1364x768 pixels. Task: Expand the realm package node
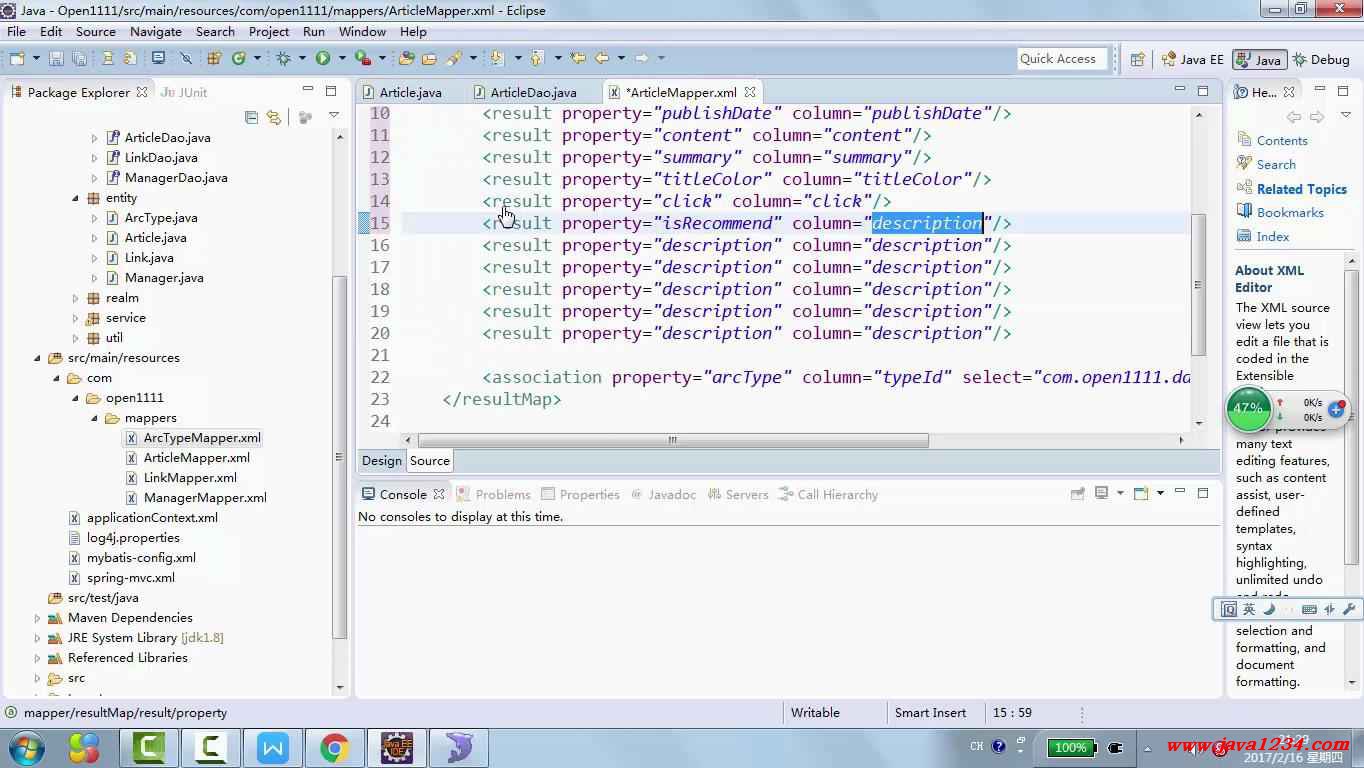pos(75,298)
